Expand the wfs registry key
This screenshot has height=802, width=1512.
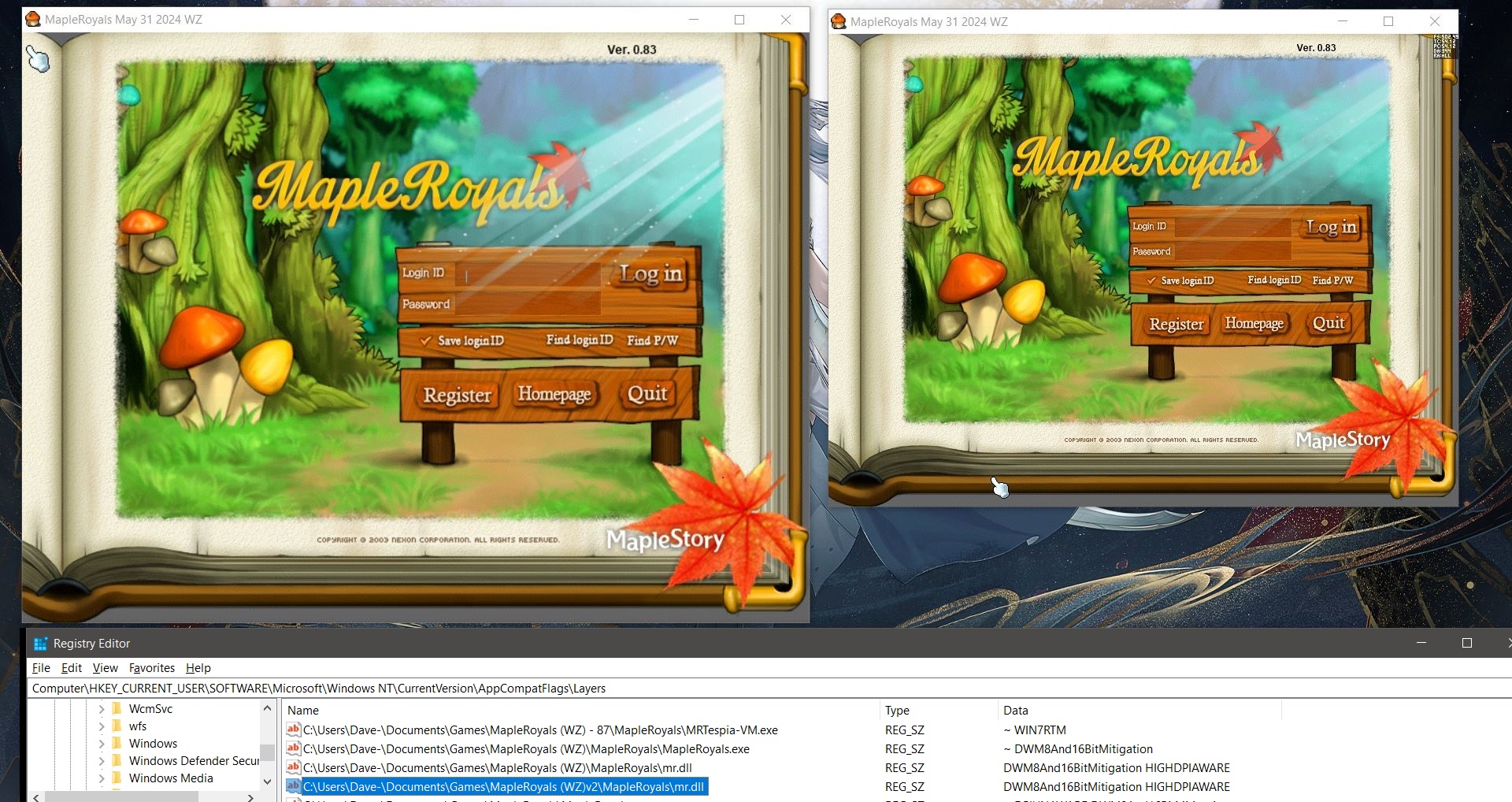coord(102,726)
